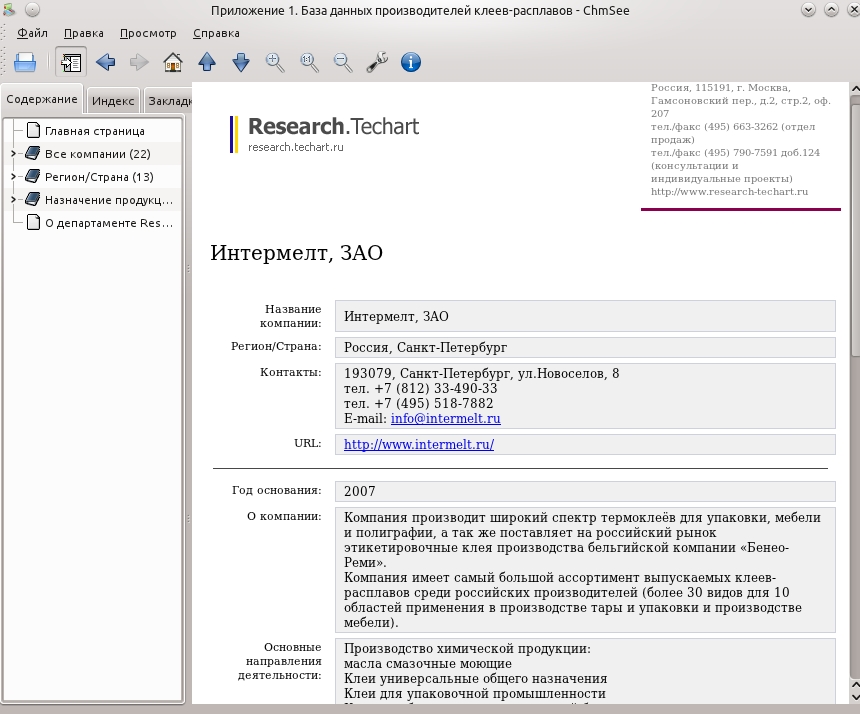Screen dimensions: 860x714
Task: Expand the Все компании (22) node
Action: point(14,154)
